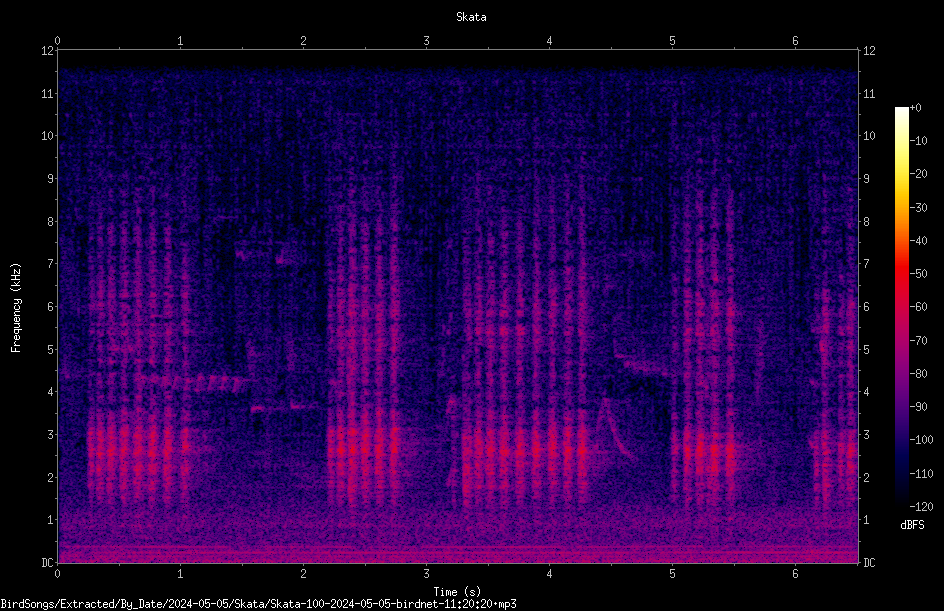Click the -80 label on the color scale
This screenshot has height=611, width=944.
pos(918,373)
